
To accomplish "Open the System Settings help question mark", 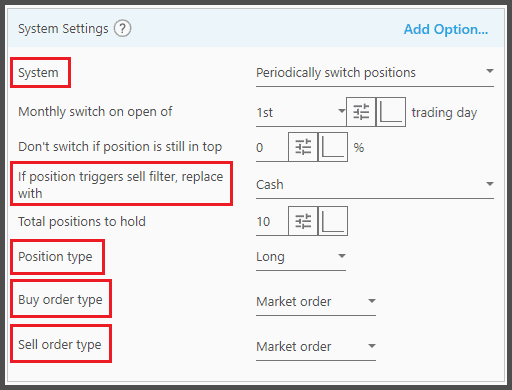I will click(x=122, y=29).
